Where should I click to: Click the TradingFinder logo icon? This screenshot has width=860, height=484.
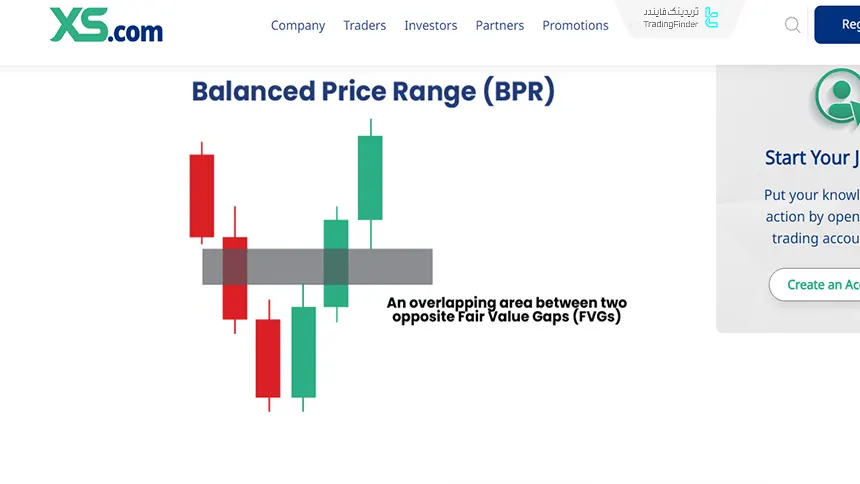tap(711, 17)
